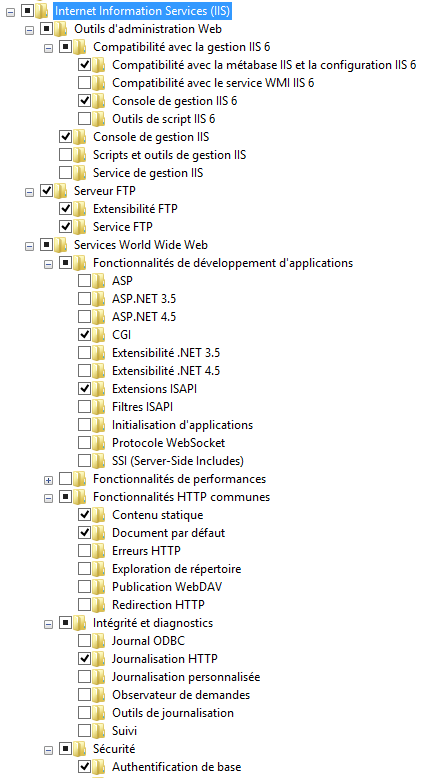
Task: Collapse Intégrité et diagnostics node
Action: coord(48,625)
